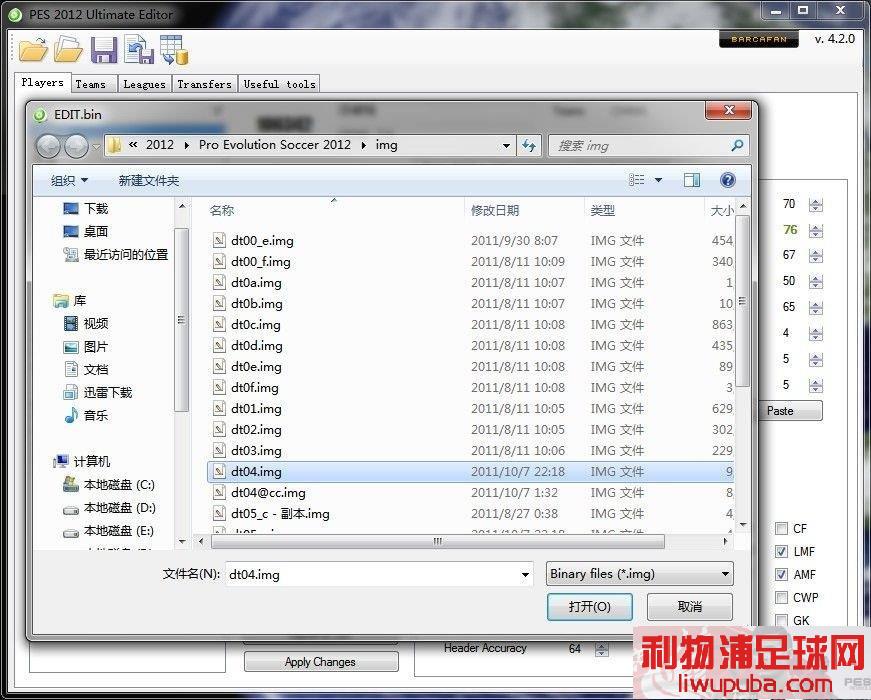Image resolution: width=871 pixels, height=700 pixels.
Task: Click the second open-folder toolbar icon
Action: click(x=68, y=50)
